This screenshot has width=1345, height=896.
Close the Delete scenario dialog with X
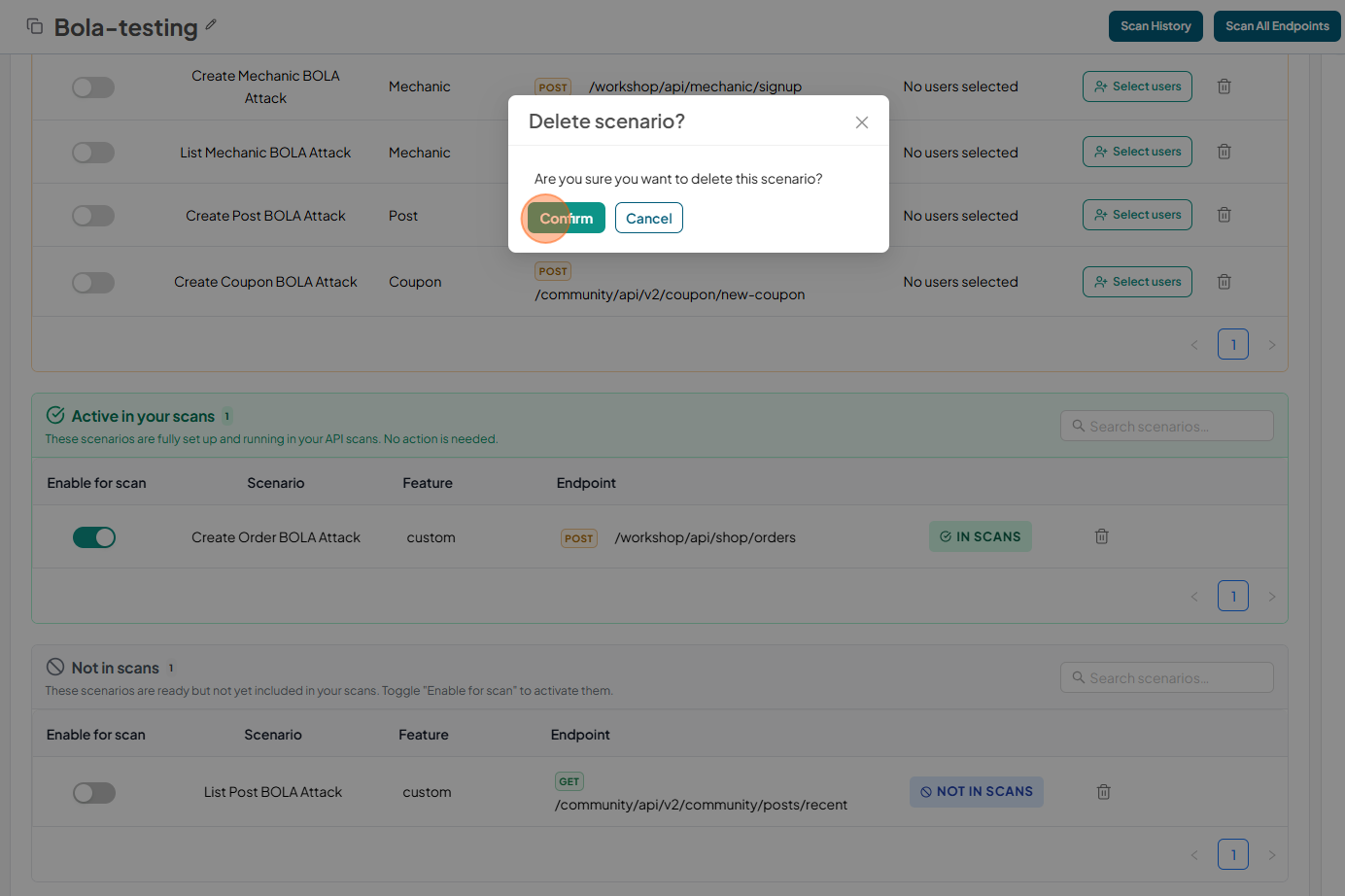point(861,122)
